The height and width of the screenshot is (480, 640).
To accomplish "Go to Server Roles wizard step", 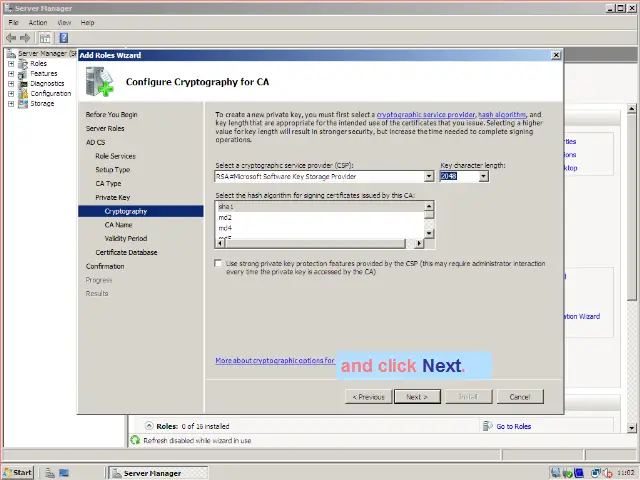I will (105, 129).
